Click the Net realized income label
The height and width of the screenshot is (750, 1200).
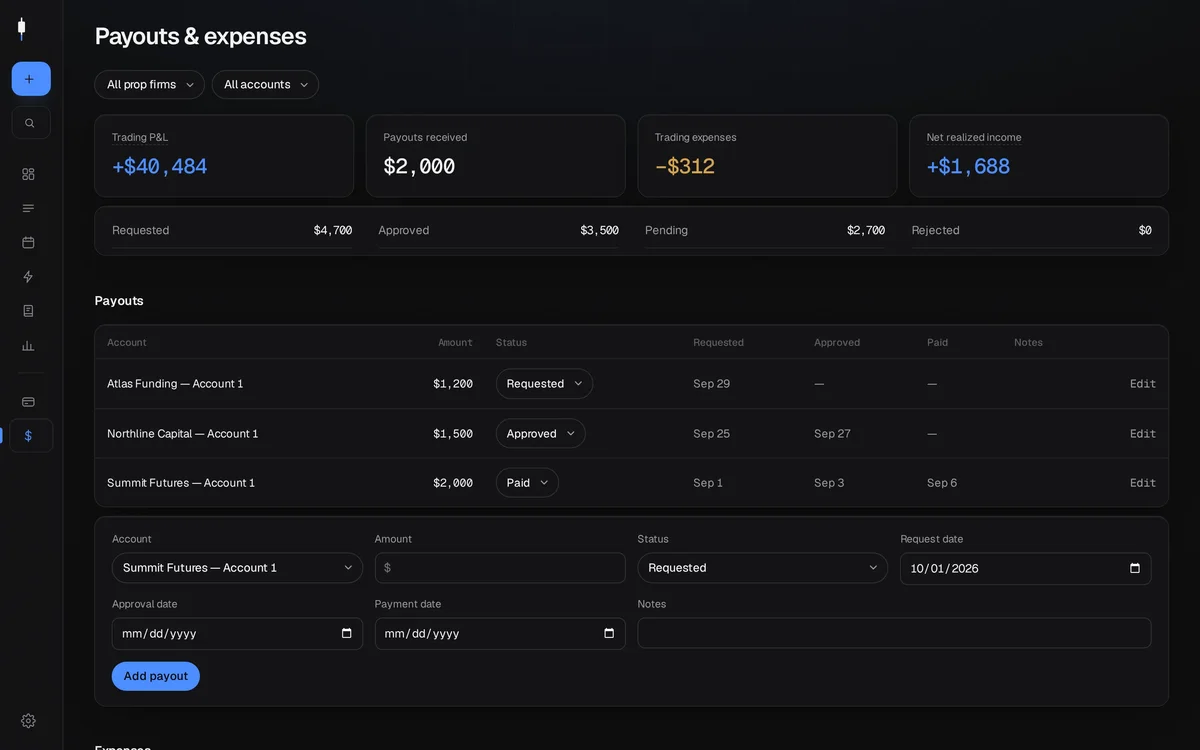(974, 138)
